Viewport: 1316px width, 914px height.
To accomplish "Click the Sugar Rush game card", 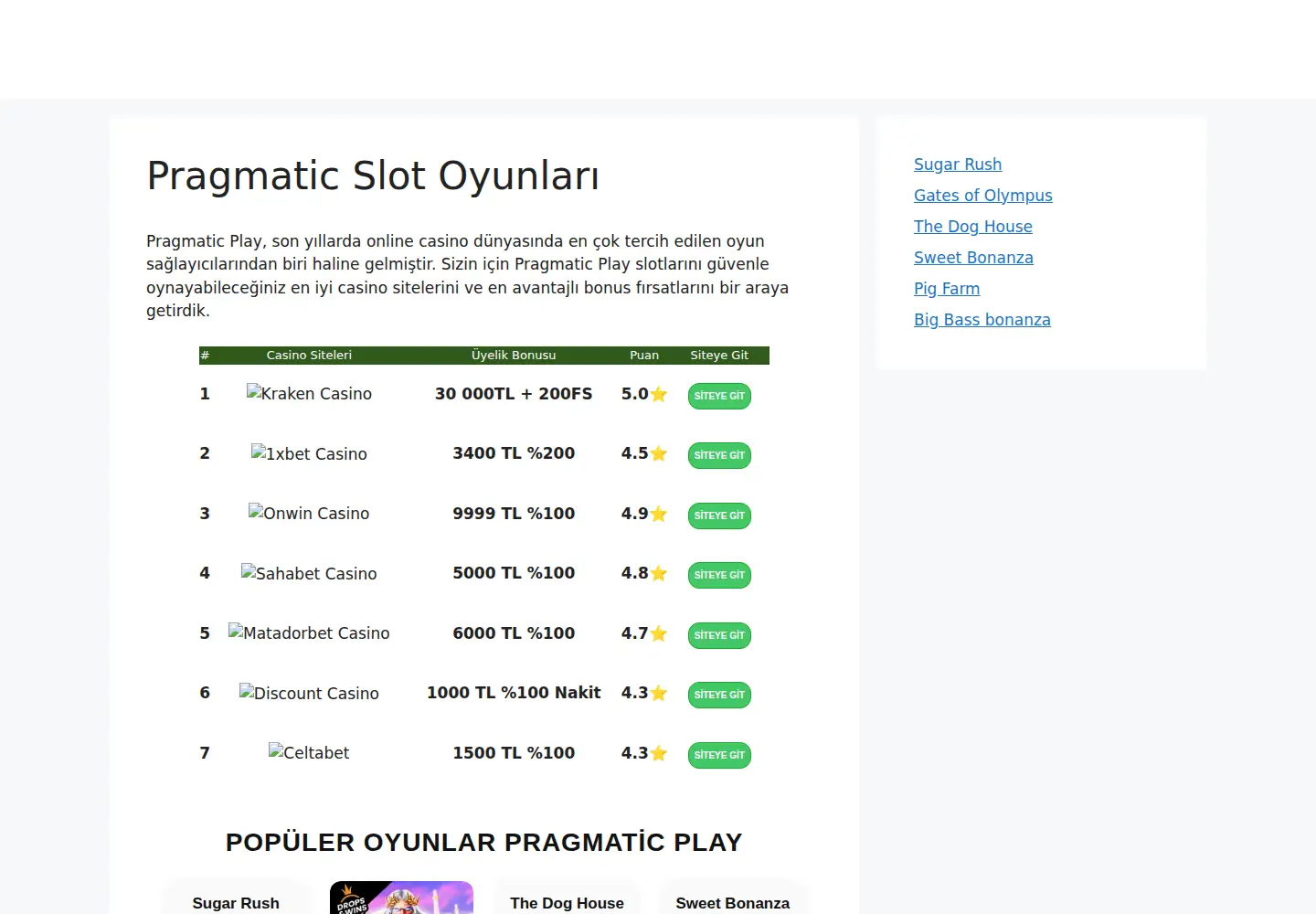I will [236, 899].
